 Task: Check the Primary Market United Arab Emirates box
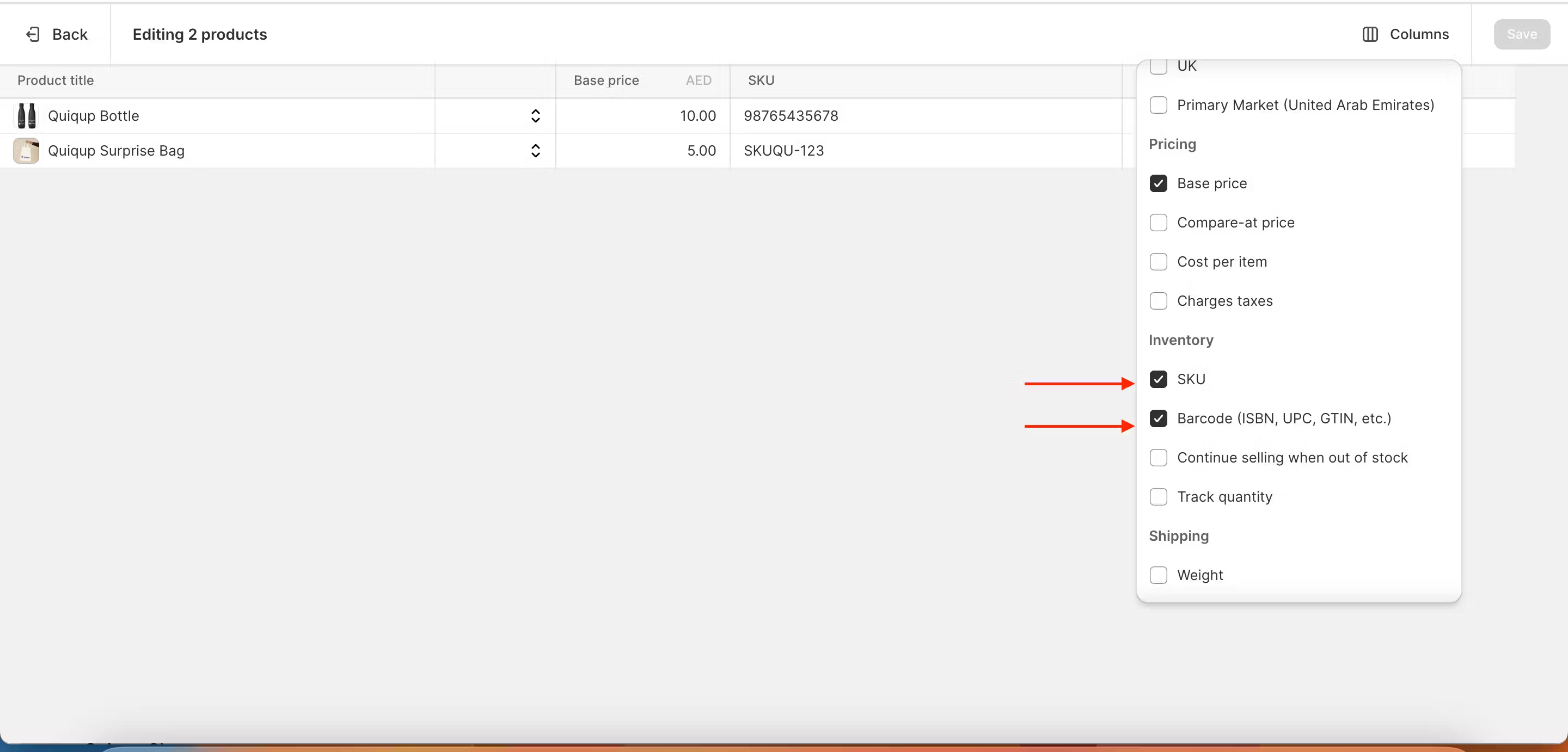coord(1157,104)
